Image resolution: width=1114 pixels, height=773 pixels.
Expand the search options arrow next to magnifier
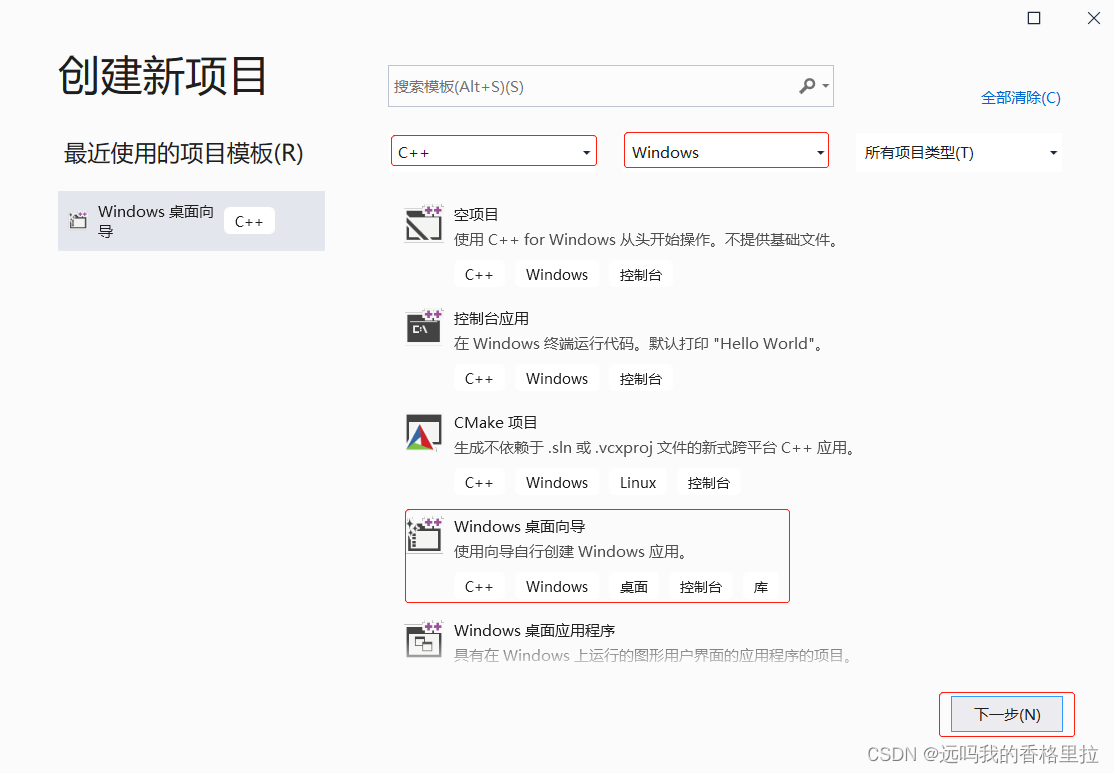[826, 86]
